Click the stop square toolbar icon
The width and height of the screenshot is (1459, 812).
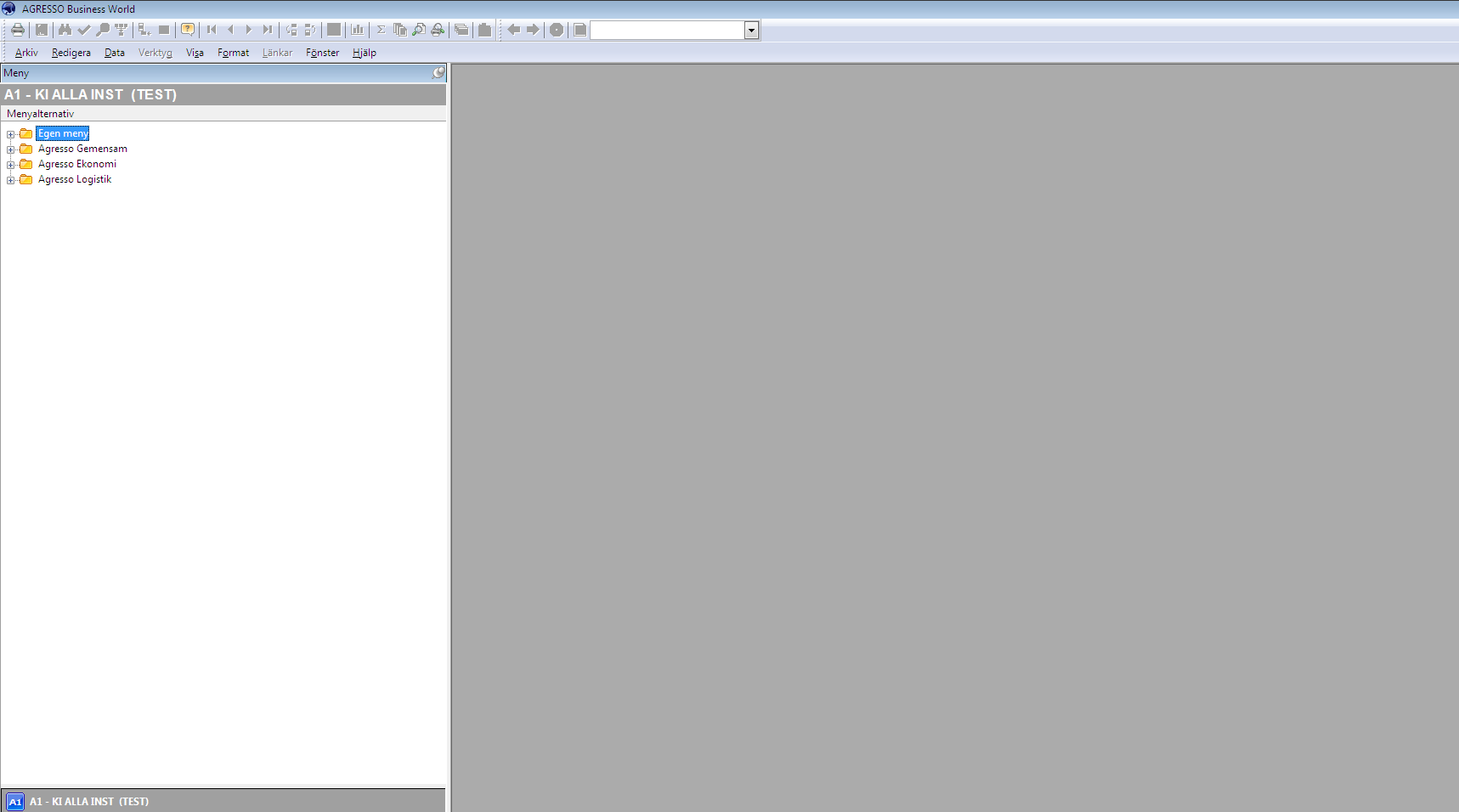164,30
